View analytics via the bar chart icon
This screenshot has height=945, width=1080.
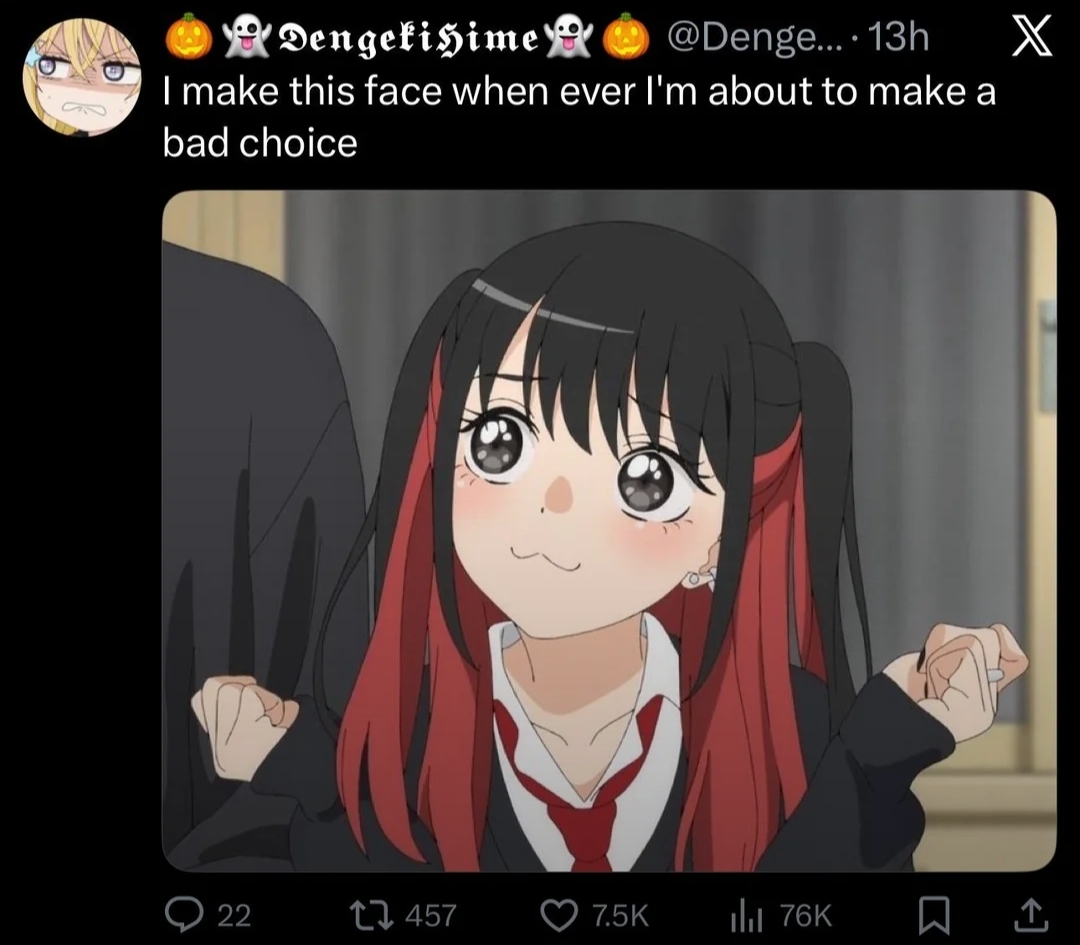(x=746, y=915)
